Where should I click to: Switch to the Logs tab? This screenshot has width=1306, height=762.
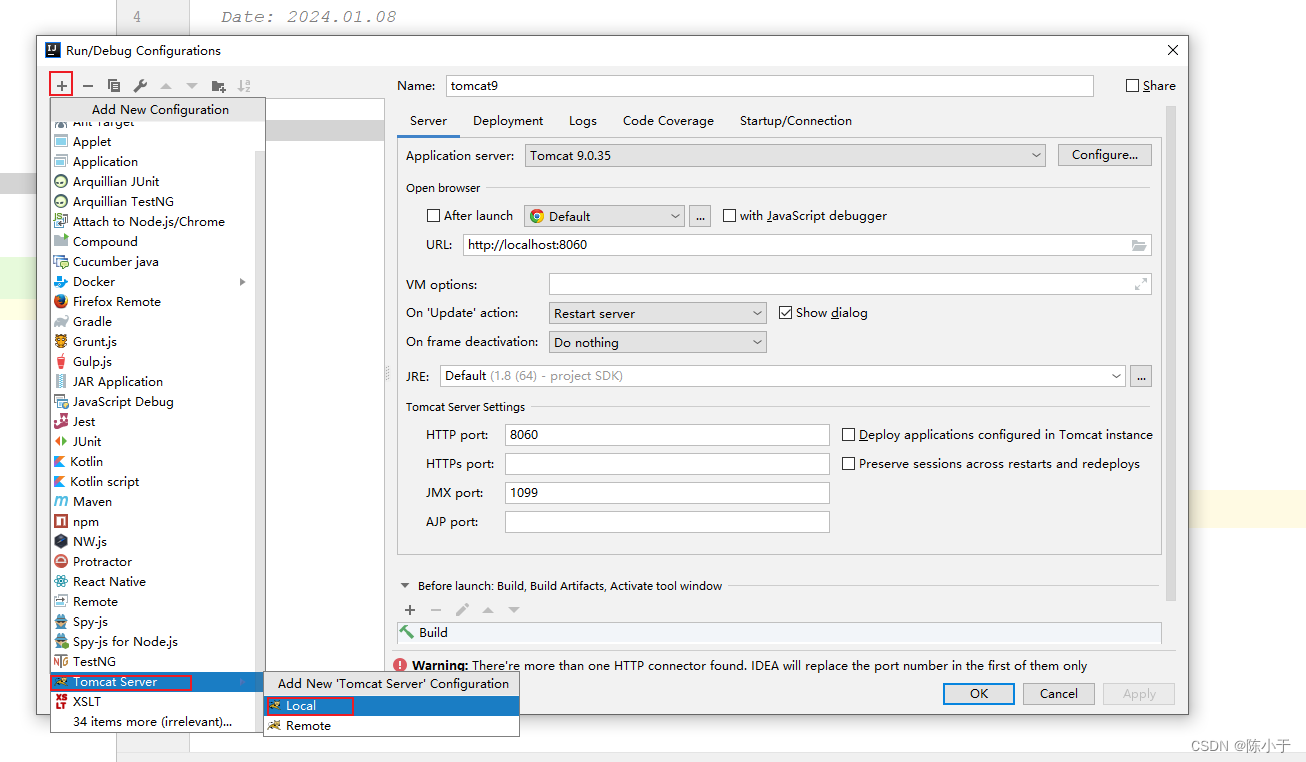pos(583,121)
